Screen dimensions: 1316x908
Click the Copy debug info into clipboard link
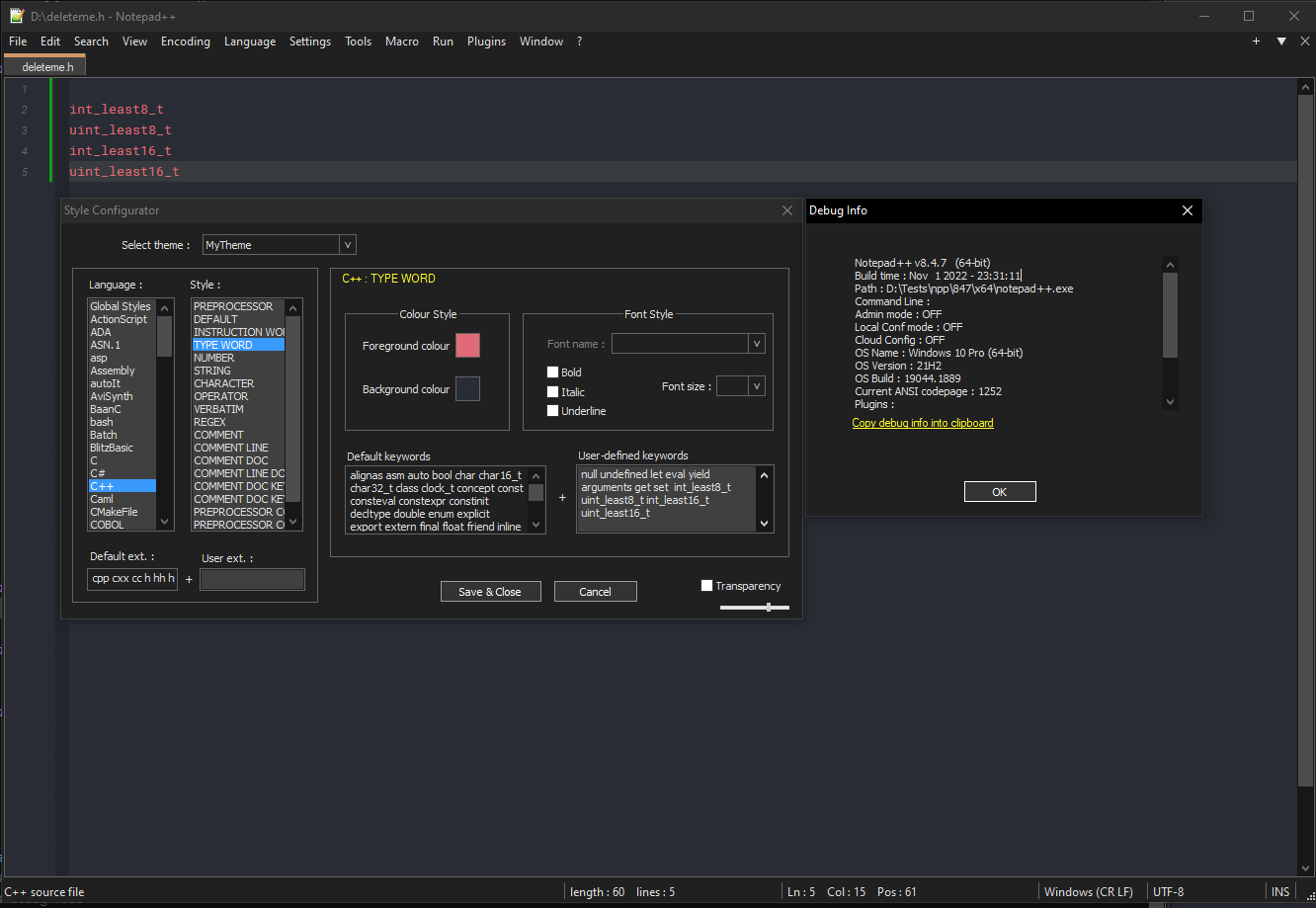(x=923, y=423)
